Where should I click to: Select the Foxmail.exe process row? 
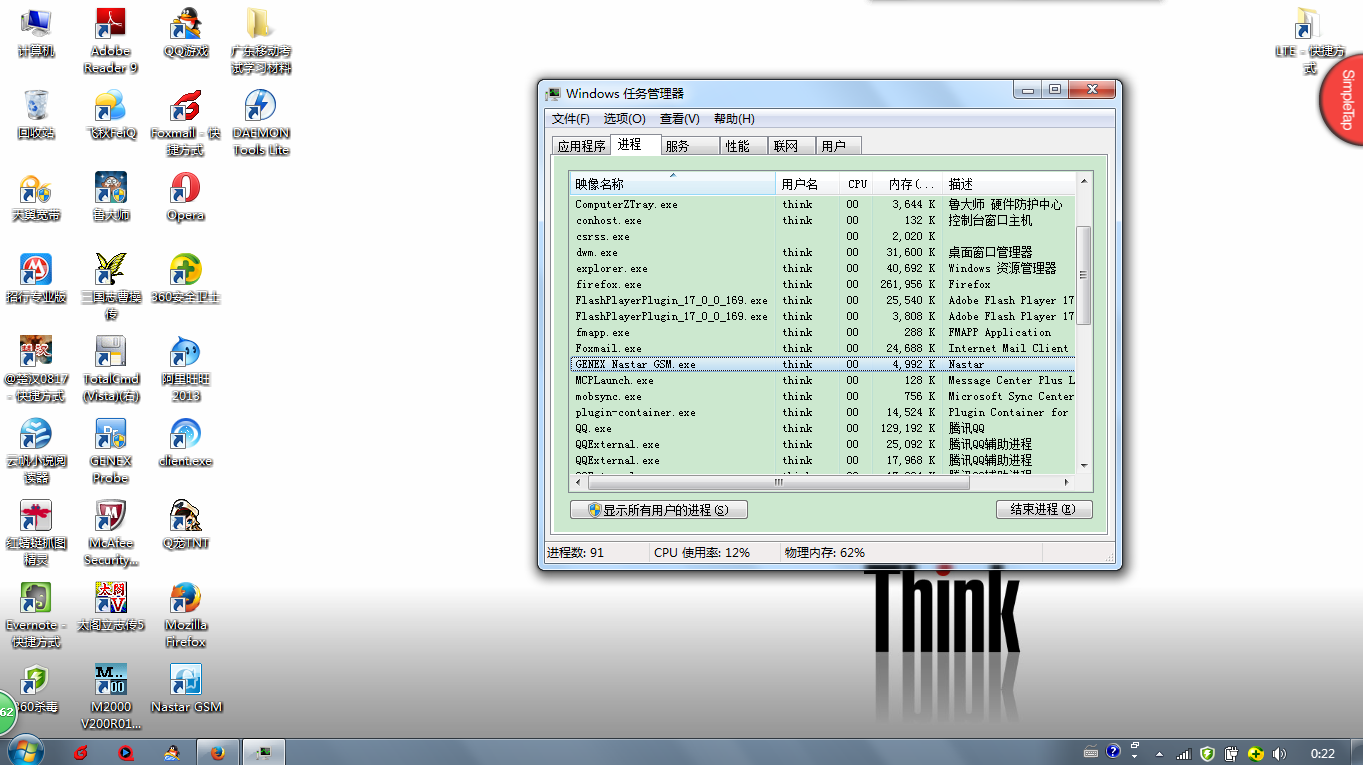click(x=823, y=348)
